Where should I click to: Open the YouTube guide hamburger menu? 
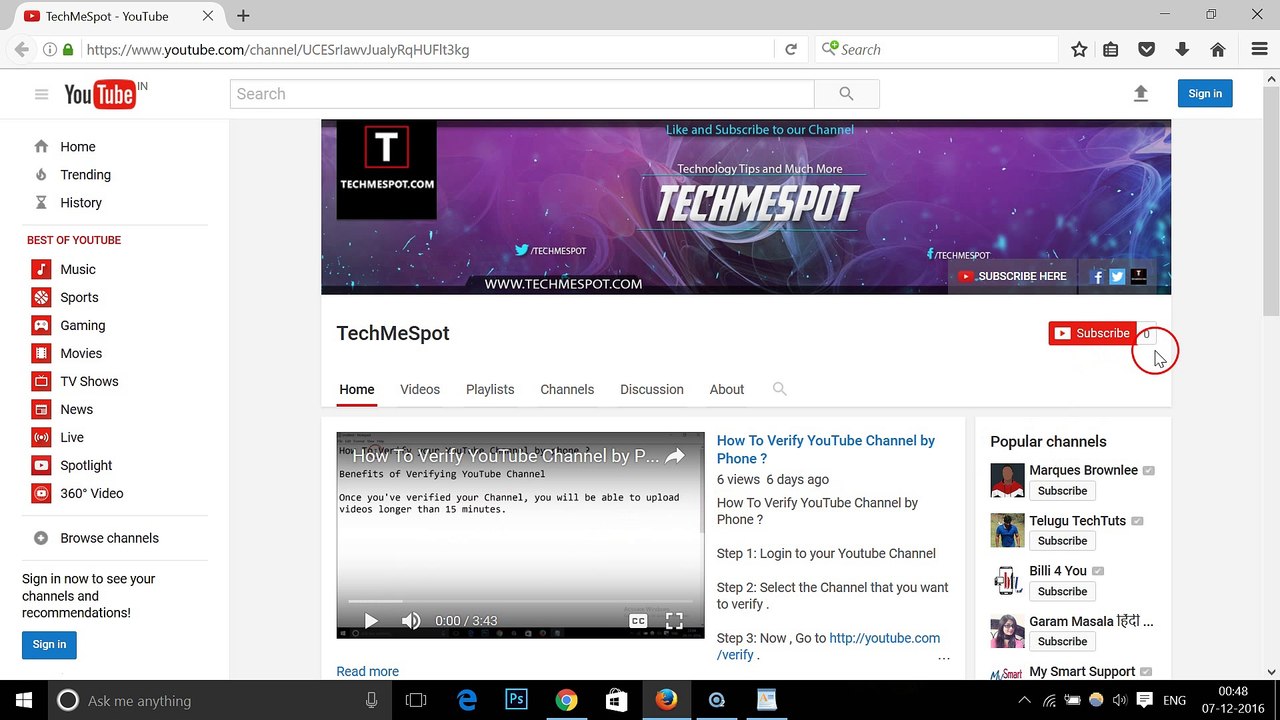(x=41, y=94)
